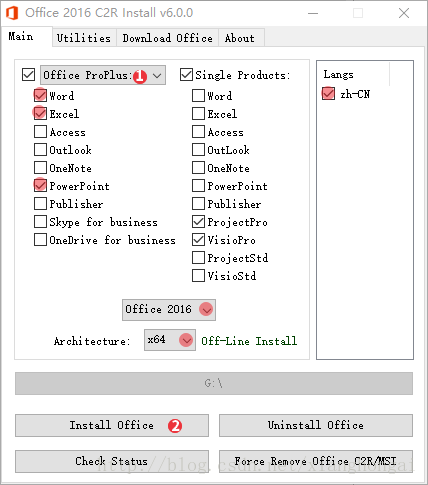Check the VisioStd checkbox
Screen dimensions: 428x485
coord(198,276)
